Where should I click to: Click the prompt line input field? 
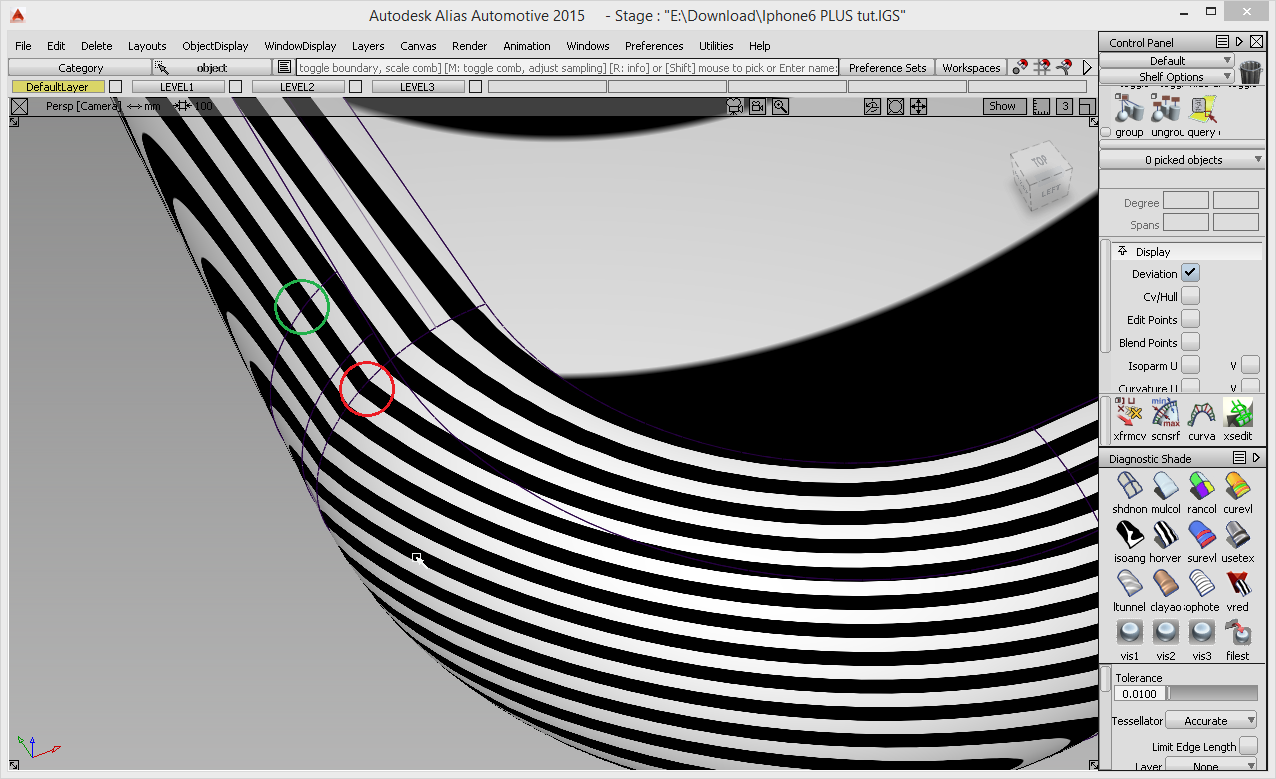point(567,68)
